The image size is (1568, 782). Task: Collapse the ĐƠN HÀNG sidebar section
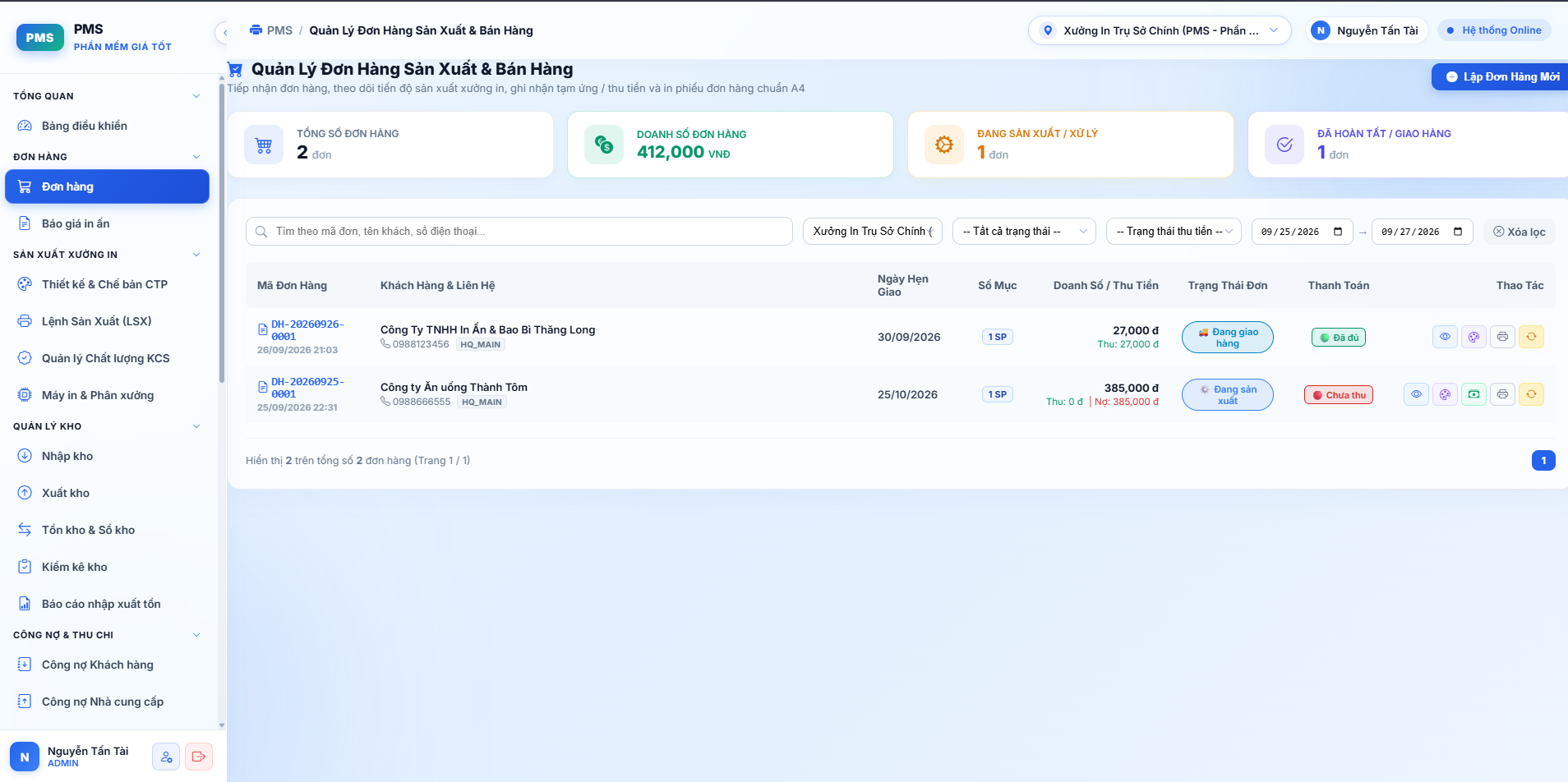196,157
